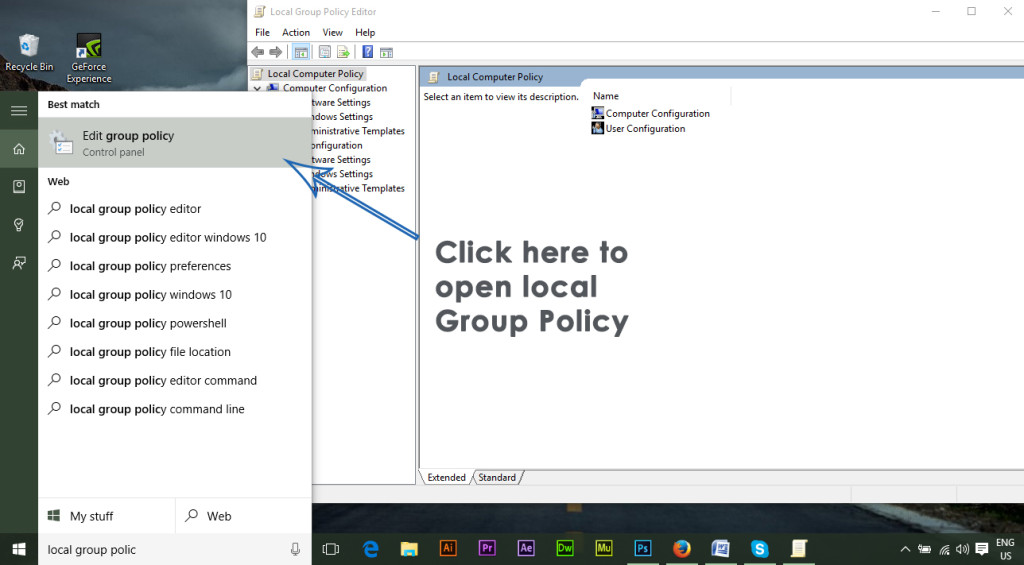Click Group Policy Editor scroll taskbar icon

799,549
